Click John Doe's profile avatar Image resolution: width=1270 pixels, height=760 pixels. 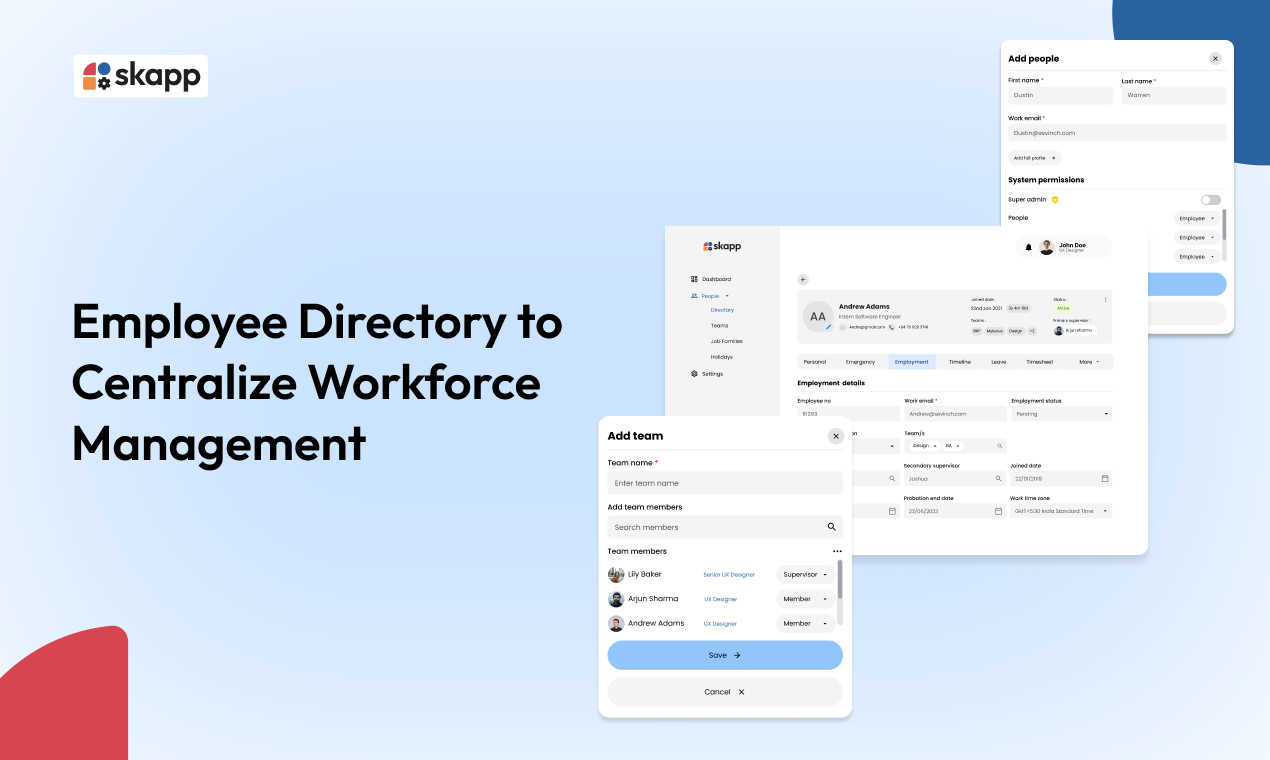coord(1046,247)
